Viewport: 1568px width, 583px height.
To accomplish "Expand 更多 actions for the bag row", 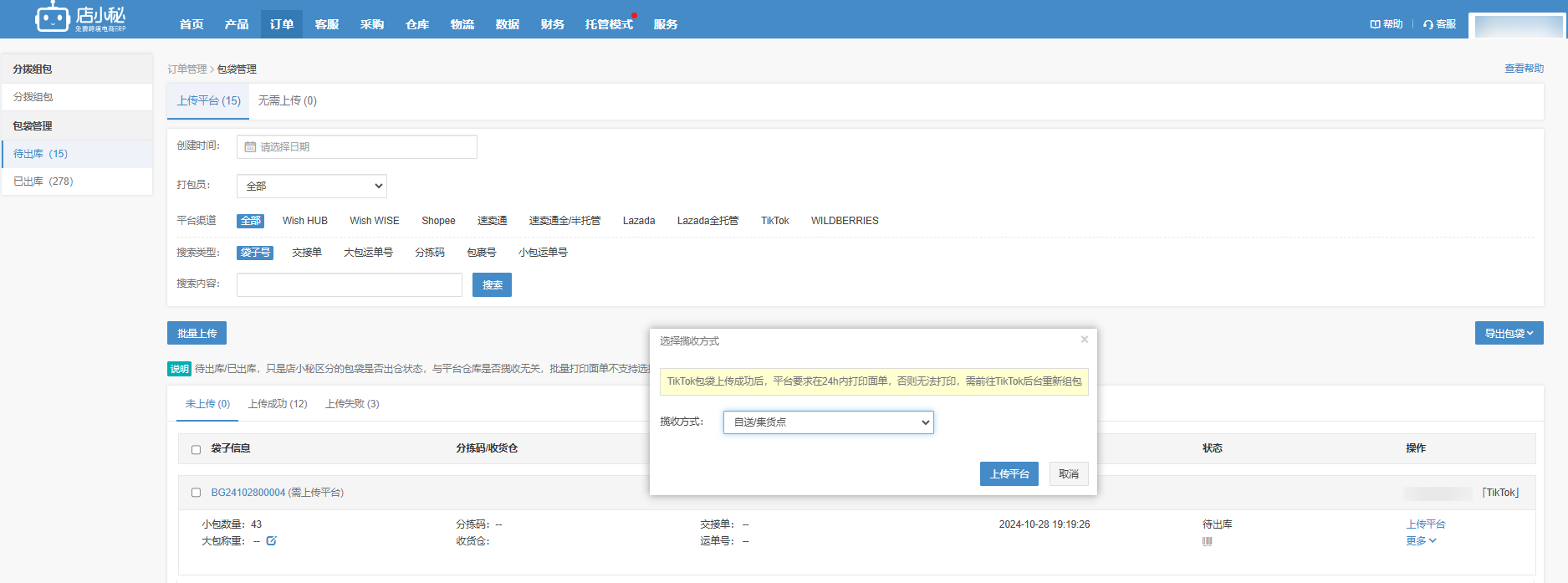I will [x=1421, y=541].
